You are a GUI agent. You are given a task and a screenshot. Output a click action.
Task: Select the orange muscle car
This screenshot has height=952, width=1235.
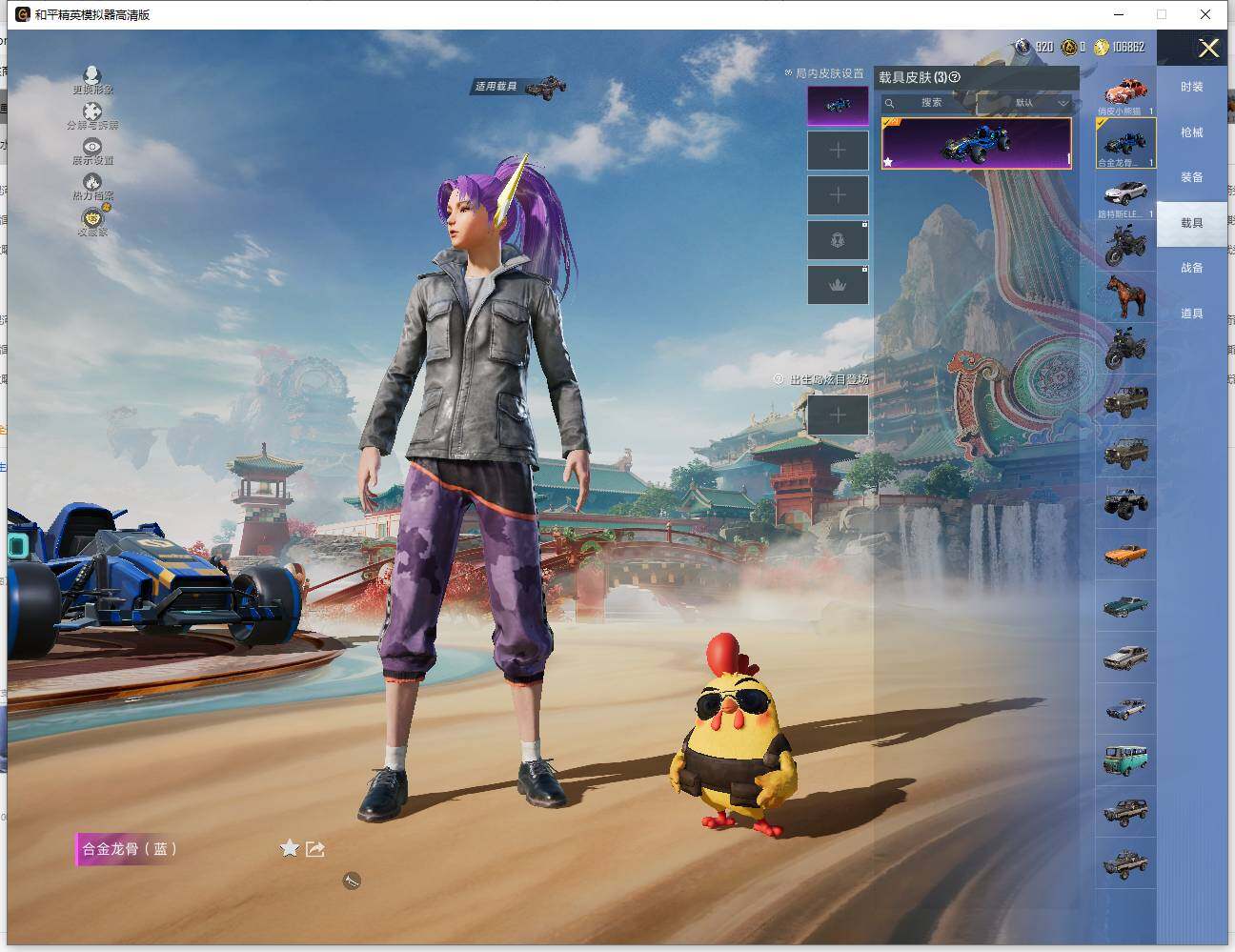pyautogui.click(x=1125, y=554)
